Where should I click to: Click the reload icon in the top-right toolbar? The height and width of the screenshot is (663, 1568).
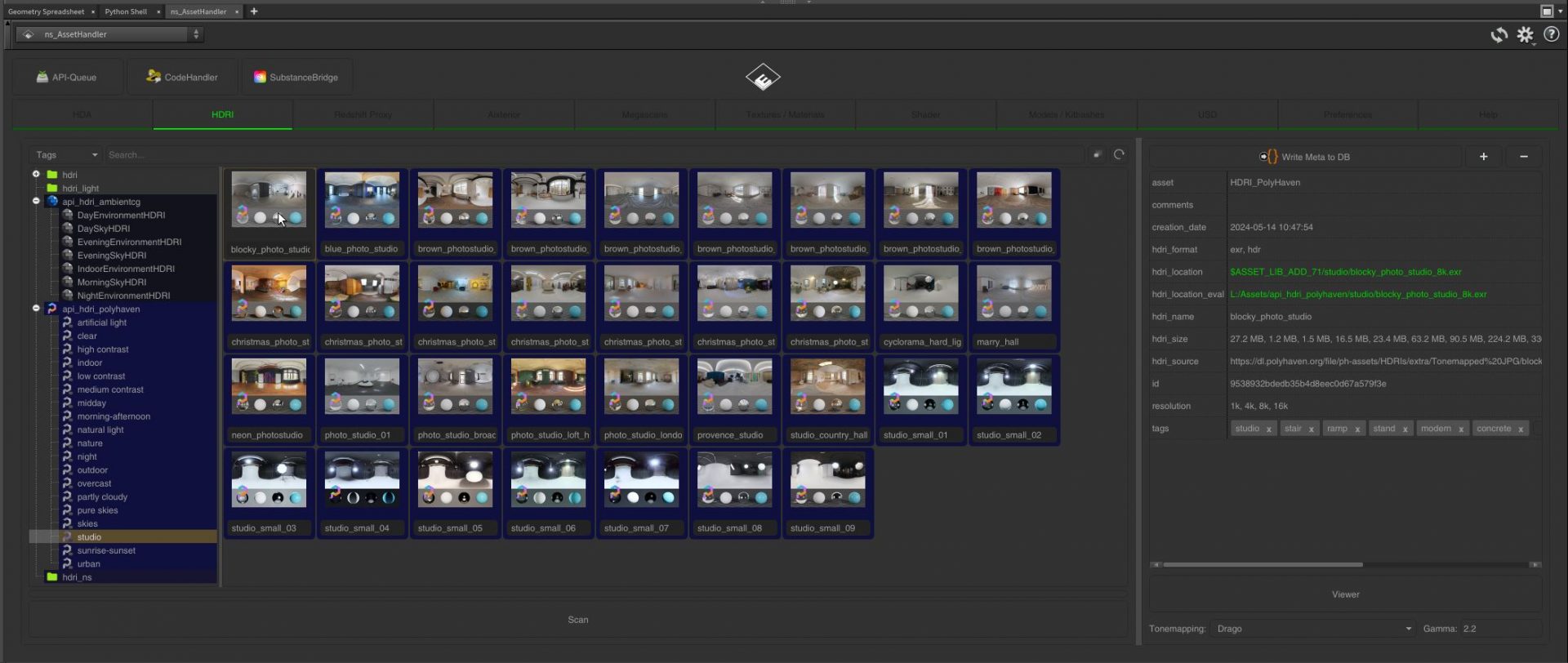1499,35
